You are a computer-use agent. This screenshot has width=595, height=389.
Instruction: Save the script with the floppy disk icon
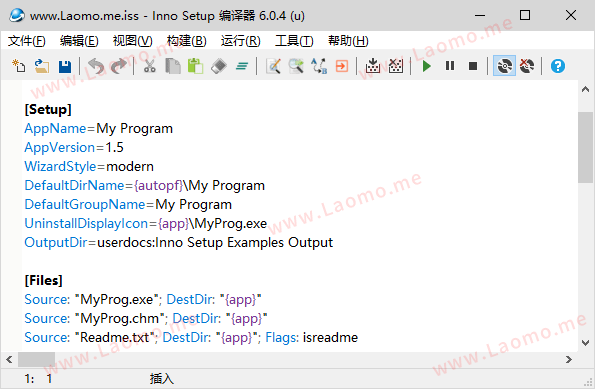click(x=65, y=66)
